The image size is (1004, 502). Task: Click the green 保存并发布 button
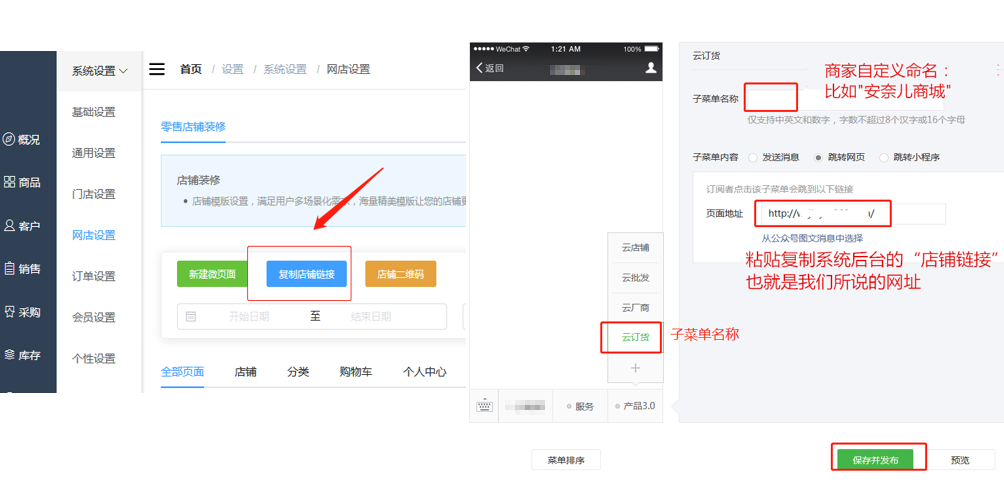click(x=875, y=460)
